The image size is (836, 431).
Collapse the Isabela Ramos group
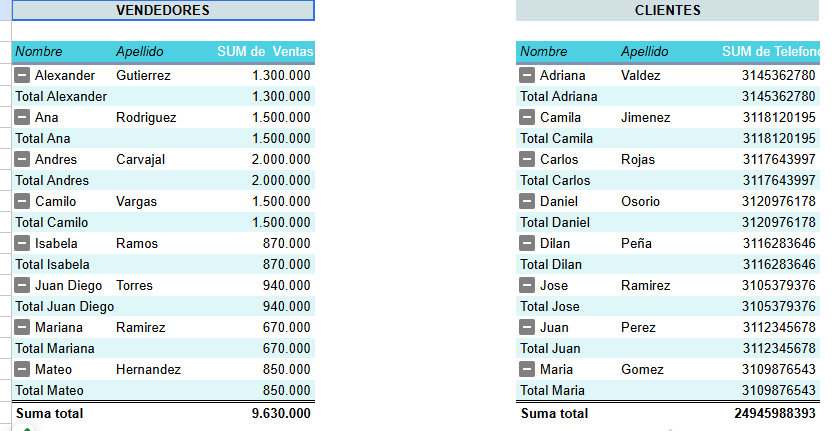click(22, 243)
